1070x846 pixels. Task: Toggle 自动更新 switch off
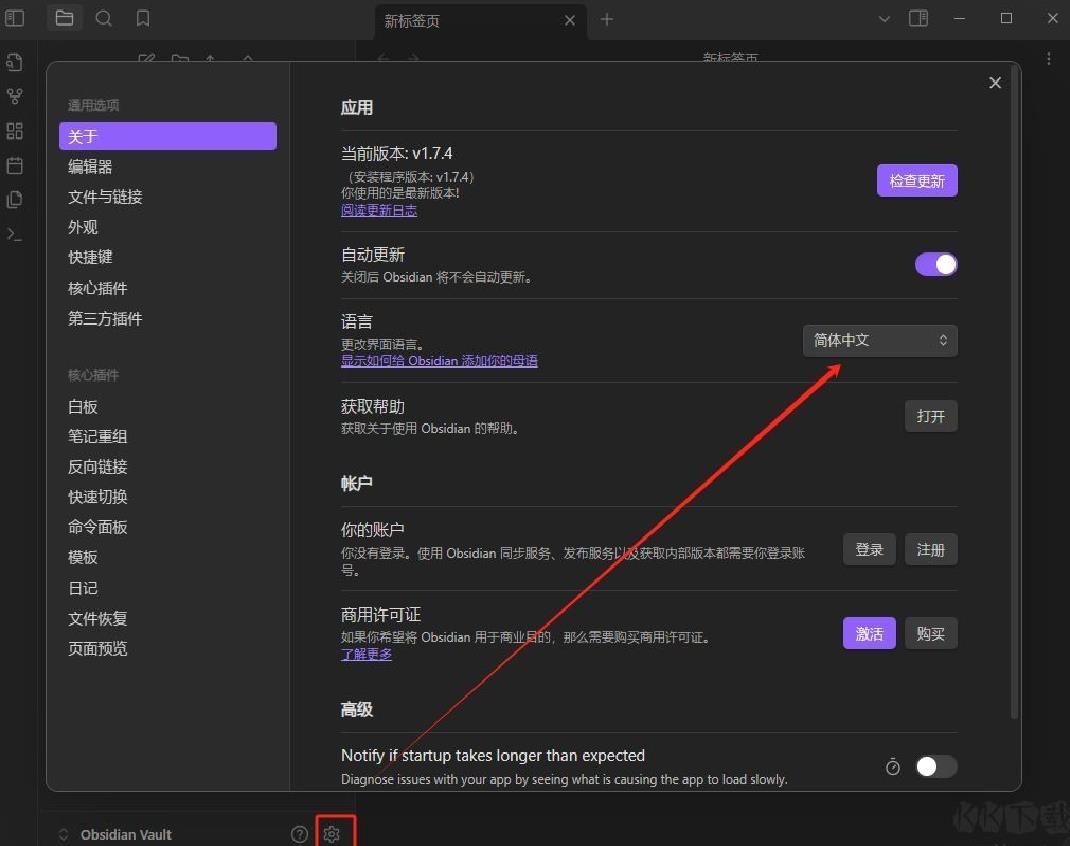coord(936,264)
